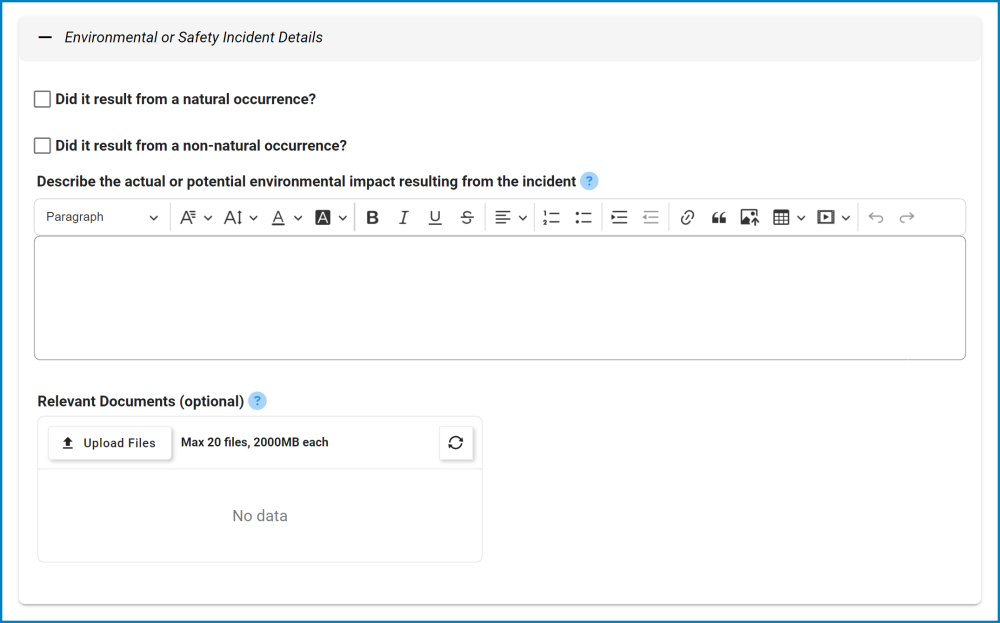Screen dimensions: 1000x623
Task: Open the font color picker
Action: 286,217
